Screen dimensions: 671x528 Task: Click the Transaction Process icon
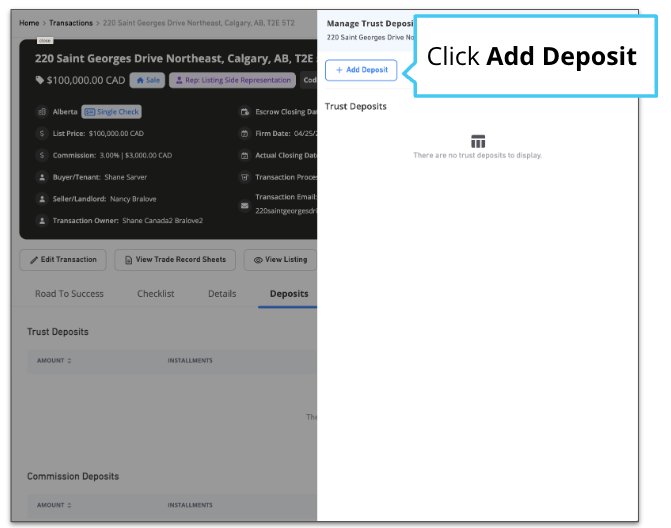(x=245, y=177)
